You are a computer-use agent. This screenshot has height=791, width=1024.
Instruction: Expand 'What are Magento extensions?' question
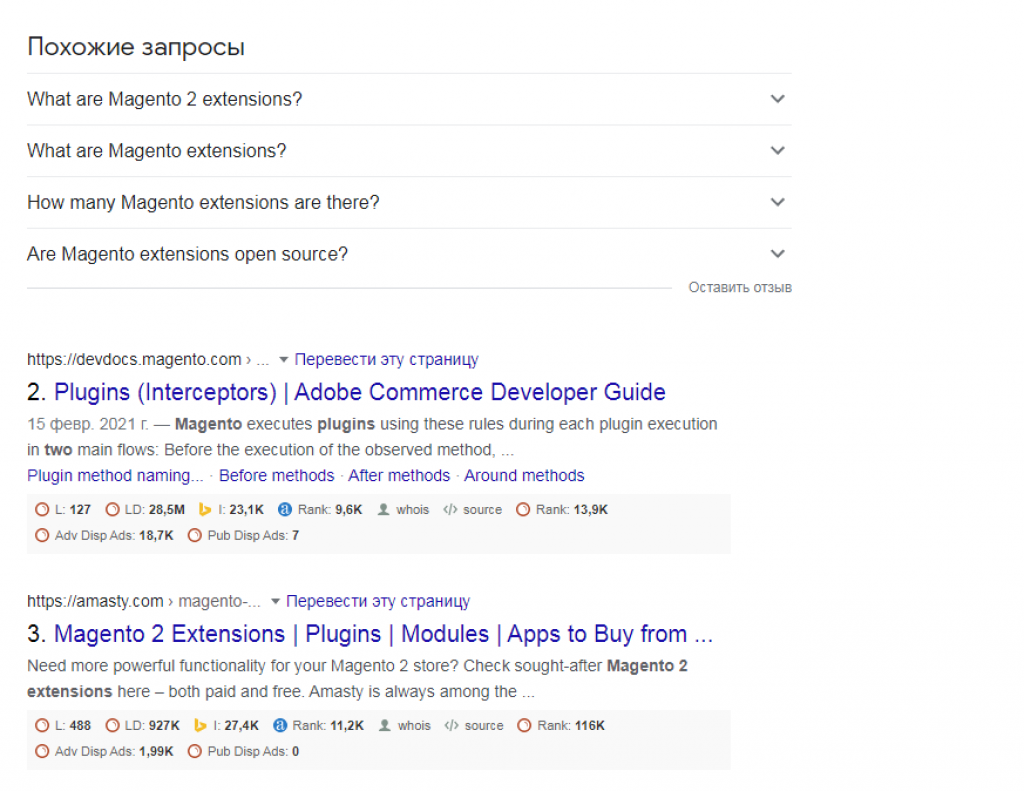777,151
